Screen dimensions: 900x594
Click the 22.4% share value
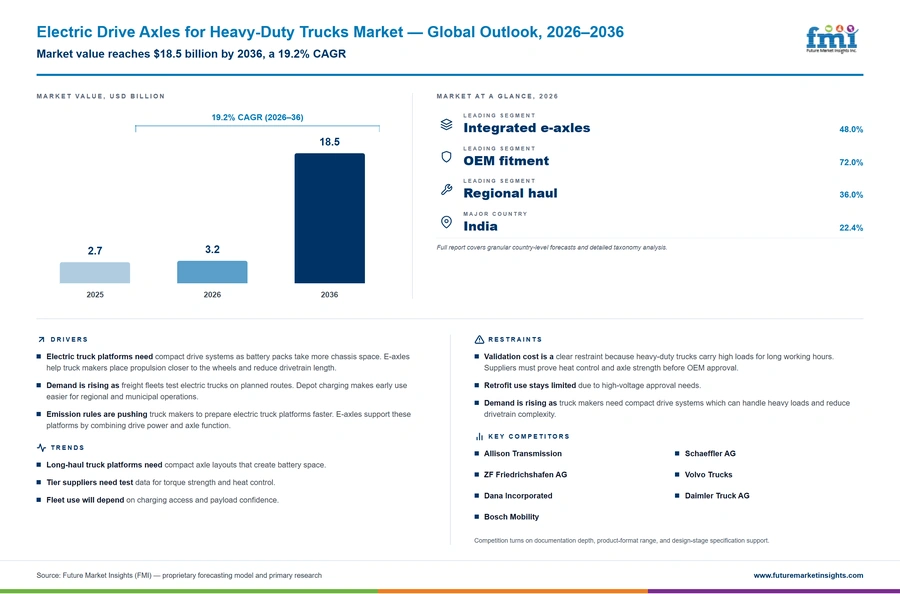(851, 228)
